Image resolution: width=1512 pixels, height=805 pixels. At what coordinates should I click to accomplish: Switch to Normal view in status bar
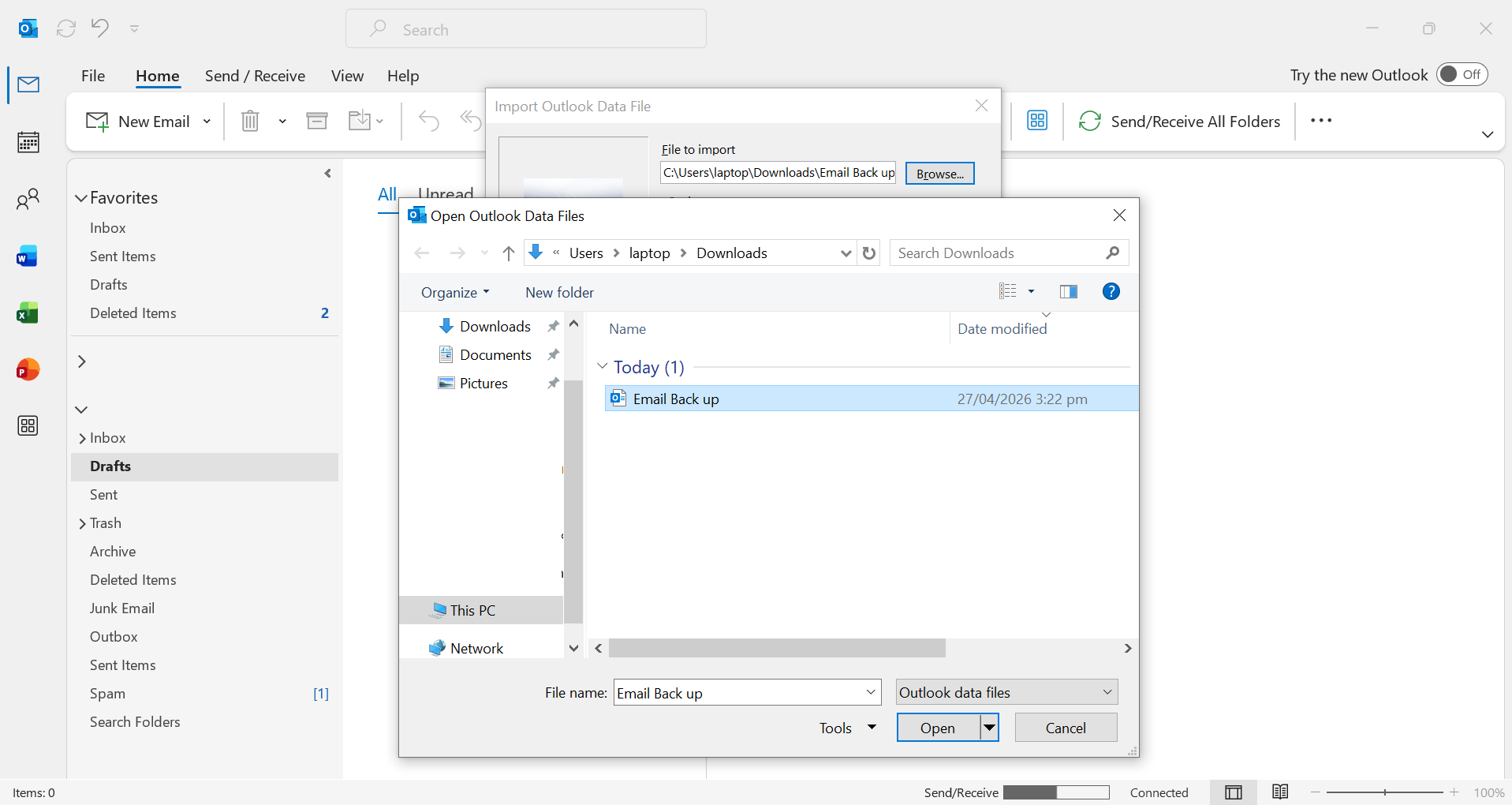(x=1234, y=792)
